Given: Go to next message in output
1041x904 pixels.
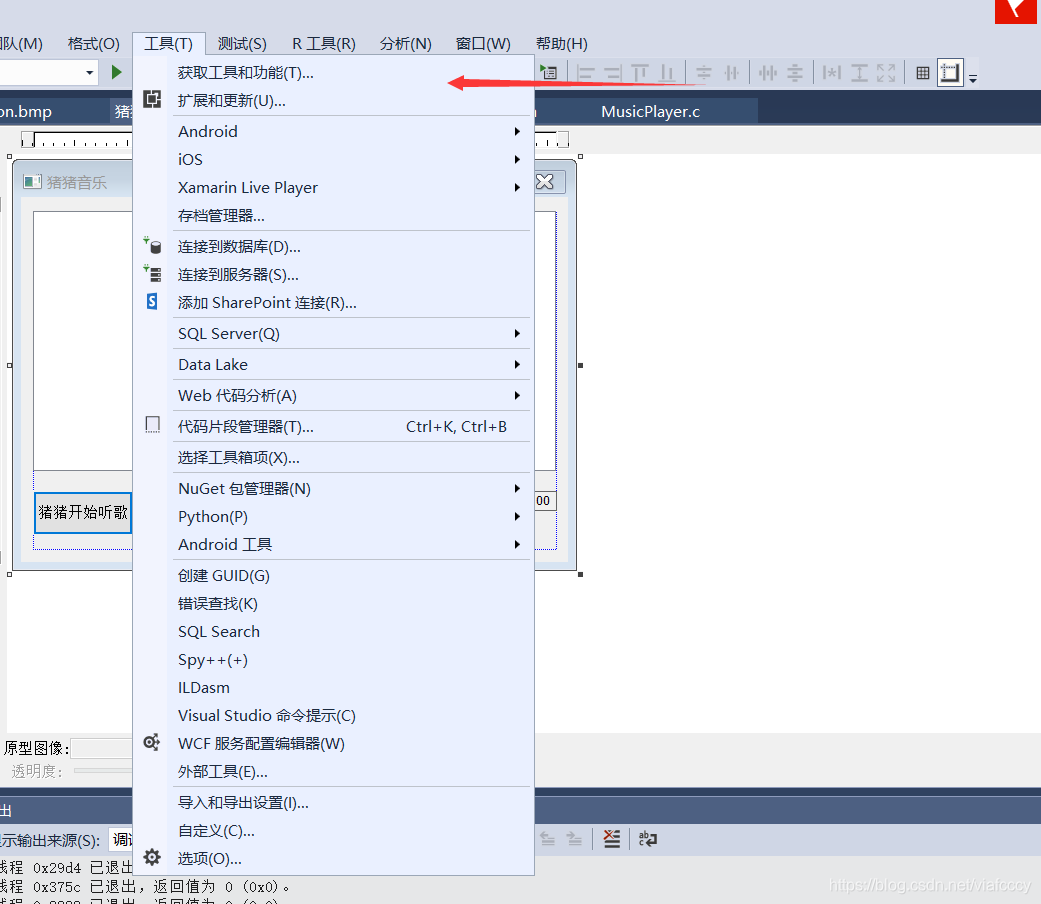Looking at the screenshot, I should [574, 839].
